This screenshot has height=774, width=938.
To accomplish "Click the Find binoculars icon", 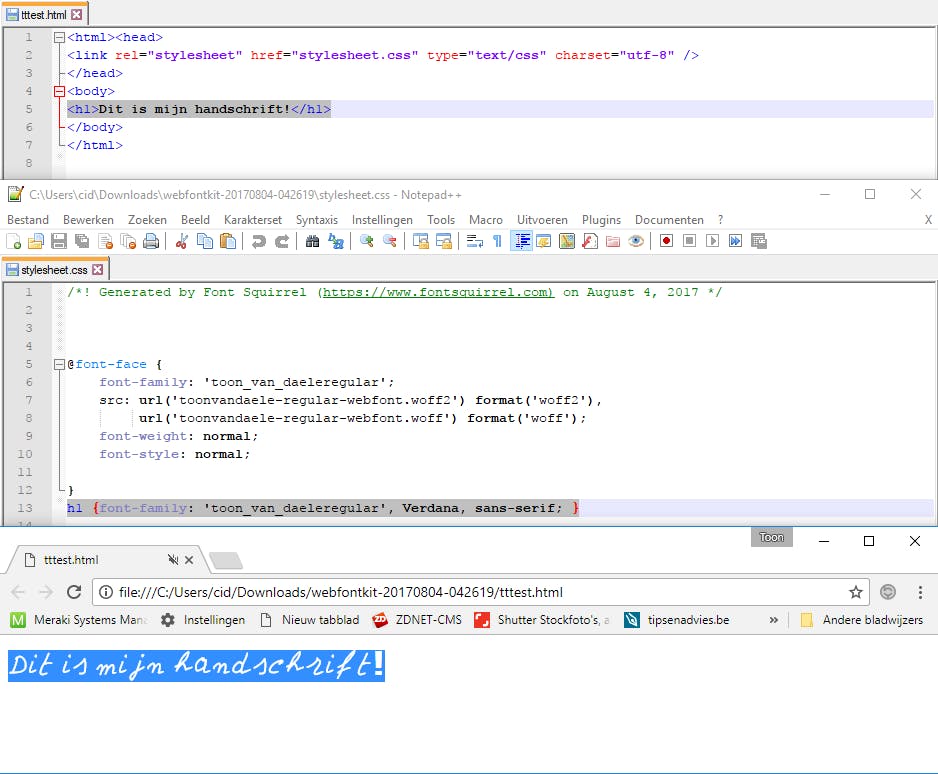I will pyautogui.click(x=312, y=241).
